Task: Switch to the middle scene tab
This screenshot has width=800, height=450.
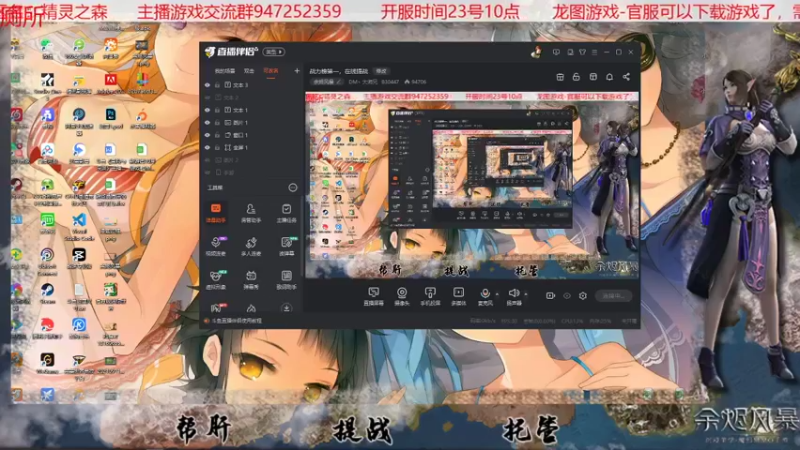Action: tap(249, 71)
